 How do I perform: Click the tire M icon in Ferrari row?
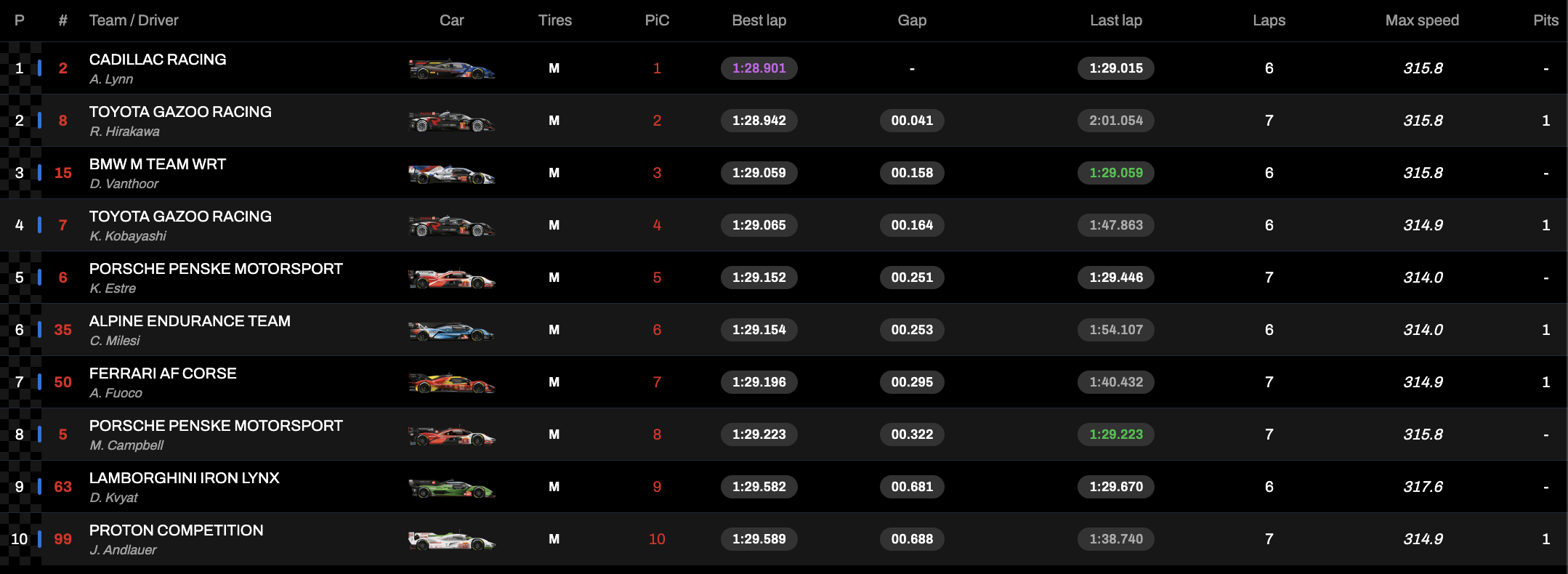pos(554,382)
